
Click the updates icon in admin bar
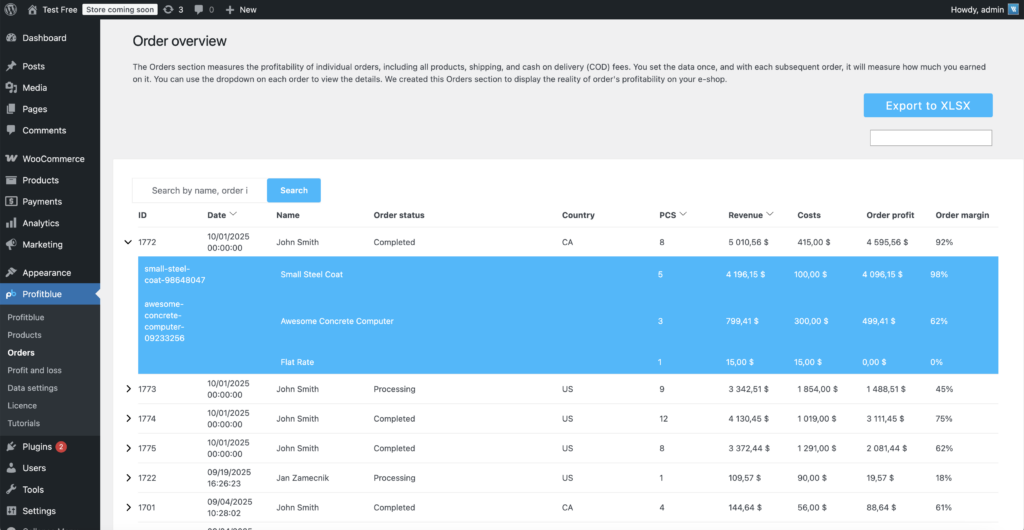click(x=166, y=9)
